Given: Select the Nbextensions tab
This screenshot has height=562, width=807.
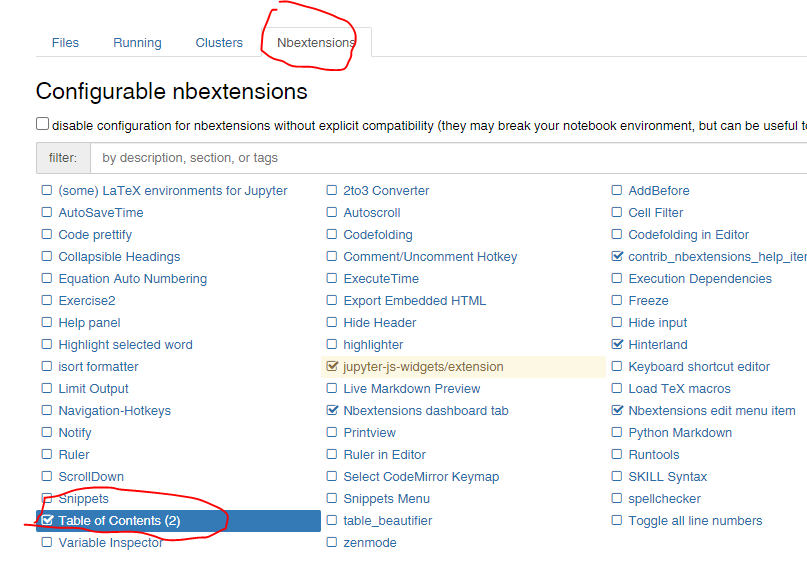Looking at the screenshot, I should pos(316,43).
